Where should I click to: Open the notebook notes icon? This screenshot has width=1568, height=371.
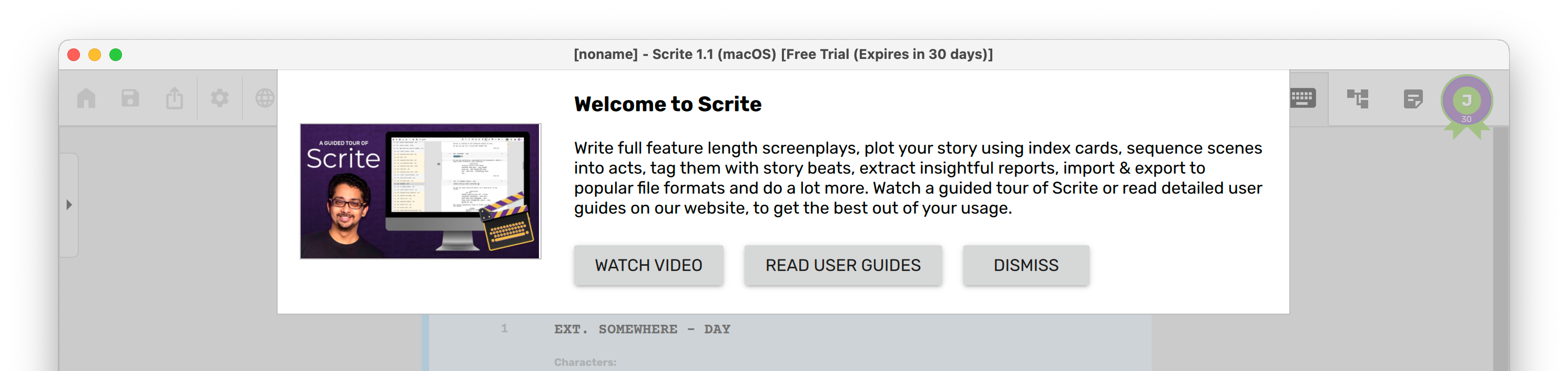[x=1413, y=99]
